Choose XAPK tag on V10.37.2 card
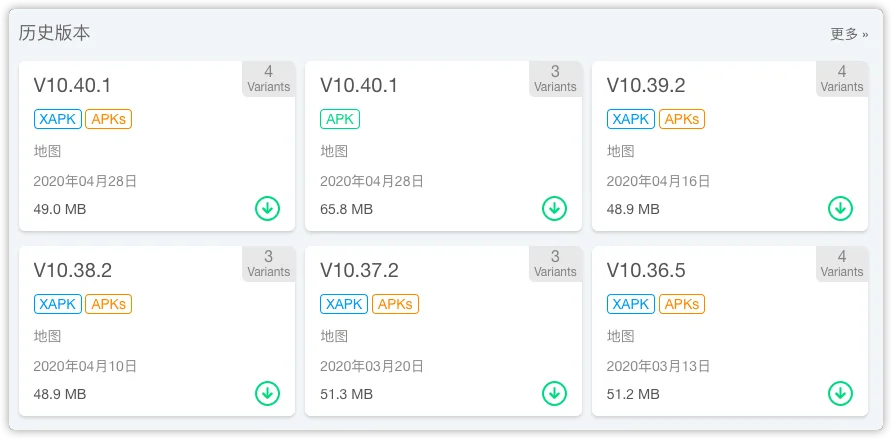This screenshot has width=892, height=439. pos(344,304)
